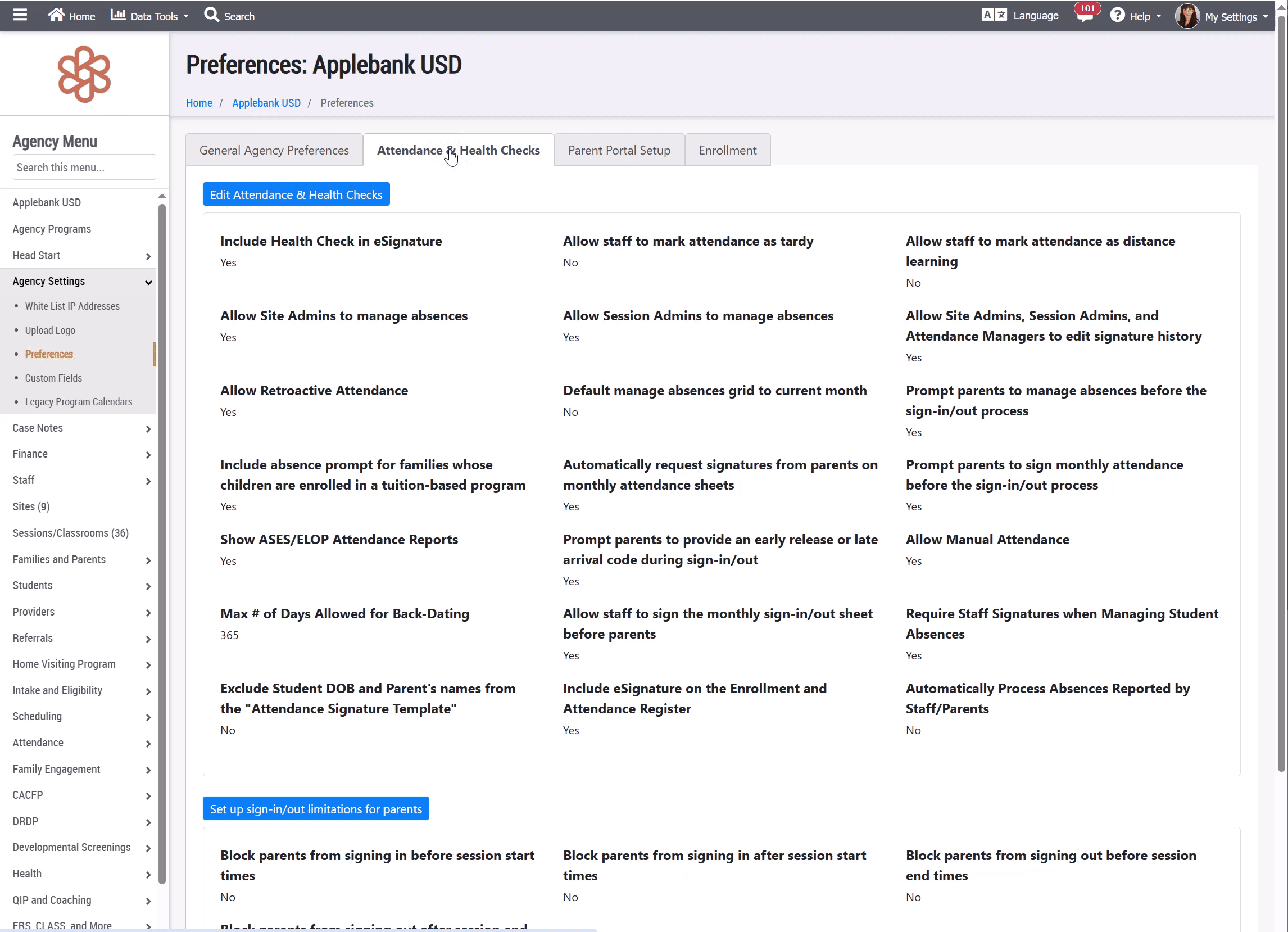Open the hamburger menu icon

click(20, 15)
